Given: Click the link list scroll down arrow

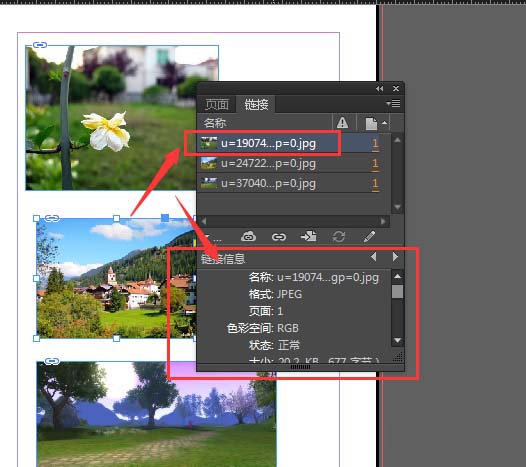Looking at the screenshot, I should tap(397, 207).
